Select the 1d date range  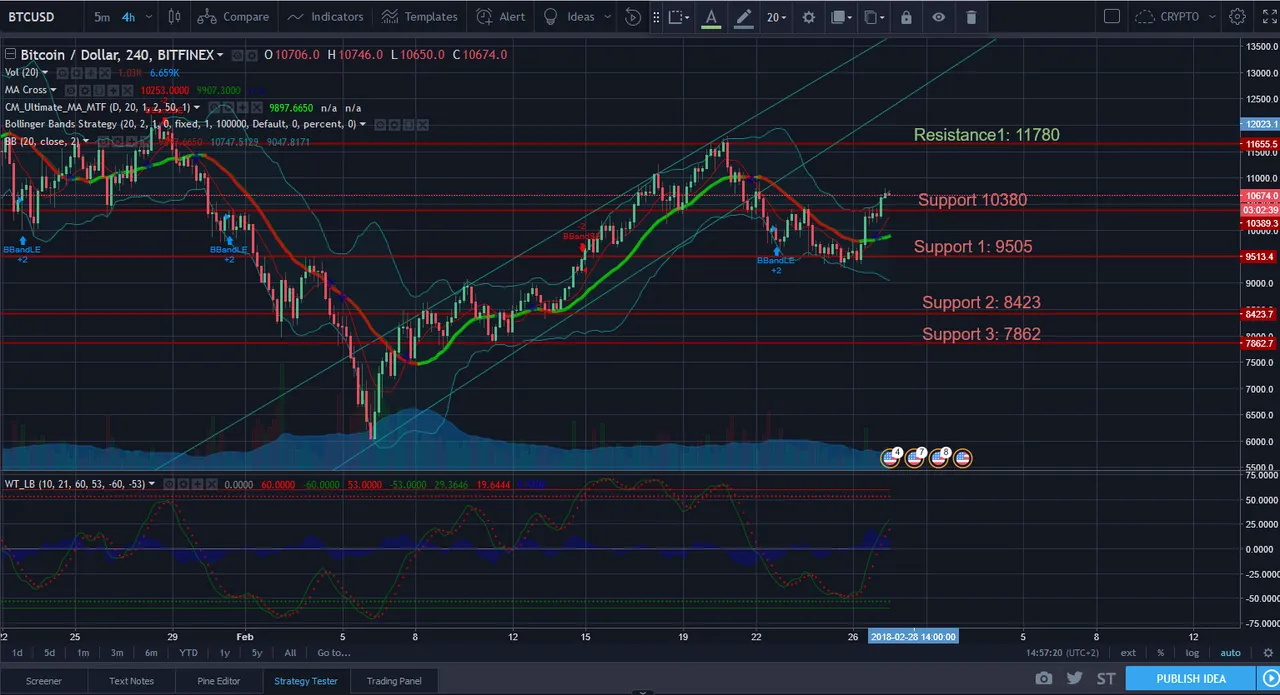tap(18, 653)
